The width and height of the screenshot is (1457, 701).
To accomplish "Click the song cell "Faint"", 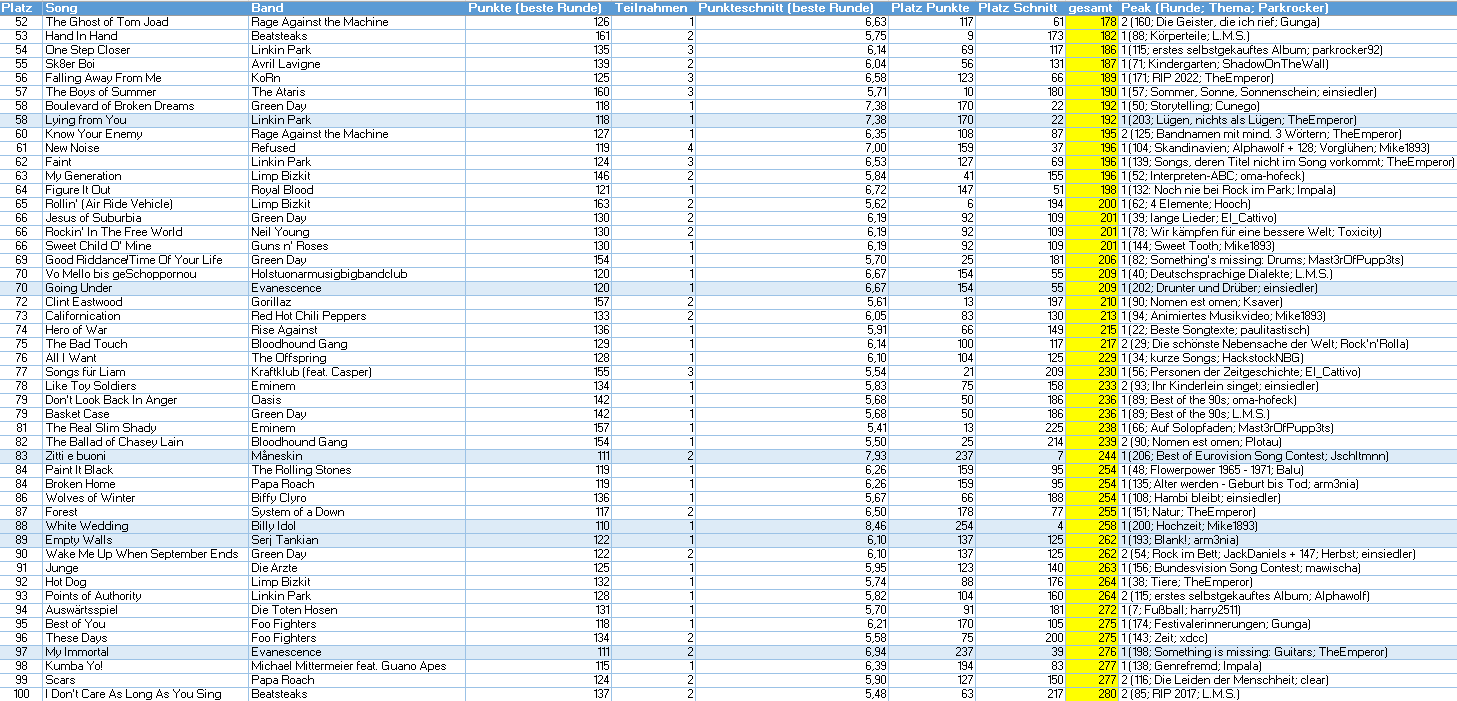I will (x=146, y=162).
